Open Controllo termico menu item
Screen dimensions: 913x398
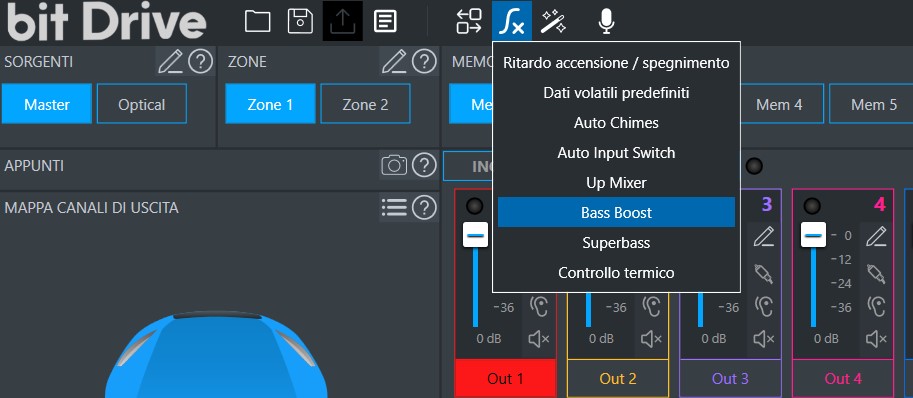(x=616, y=272)
